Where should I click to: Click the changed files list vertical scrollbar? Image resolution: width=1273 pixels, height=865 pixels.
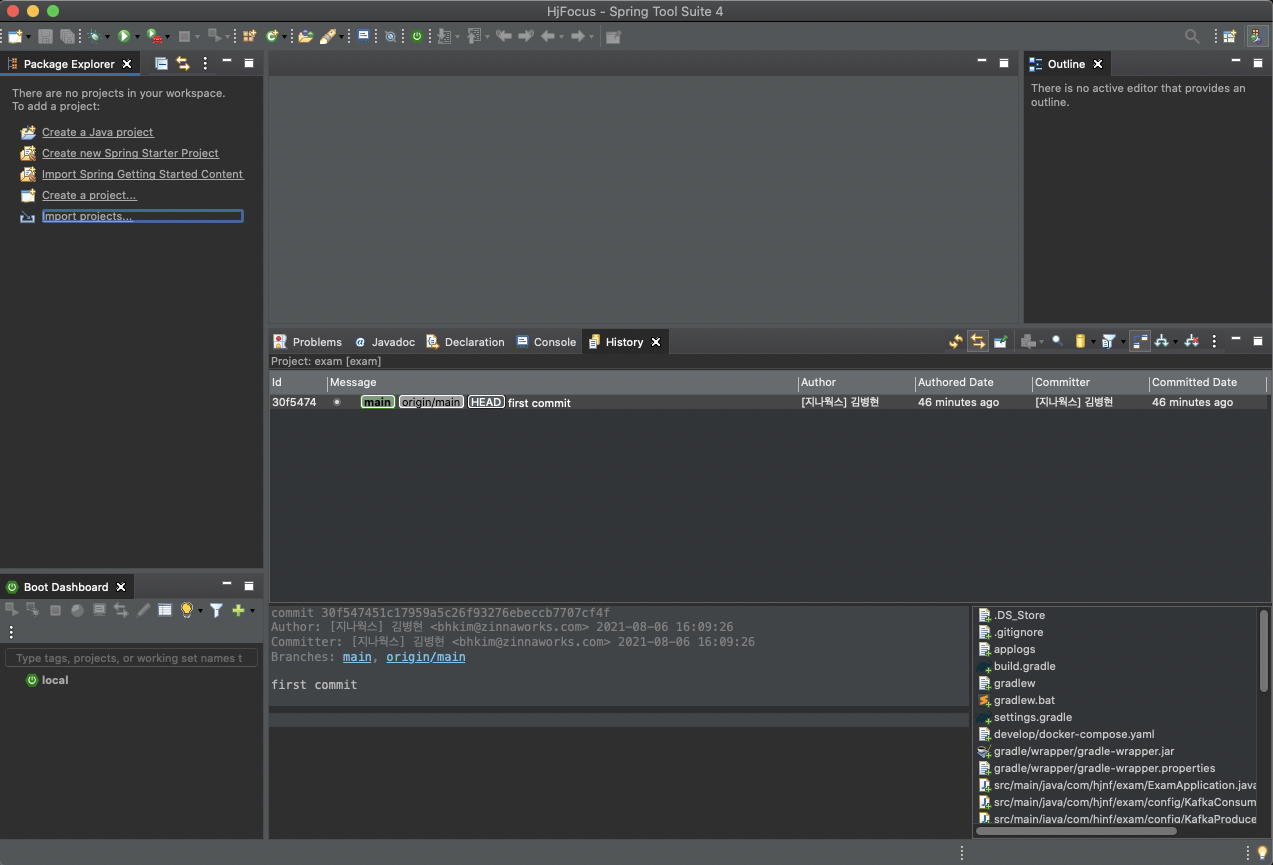(x=1264, y=650)
